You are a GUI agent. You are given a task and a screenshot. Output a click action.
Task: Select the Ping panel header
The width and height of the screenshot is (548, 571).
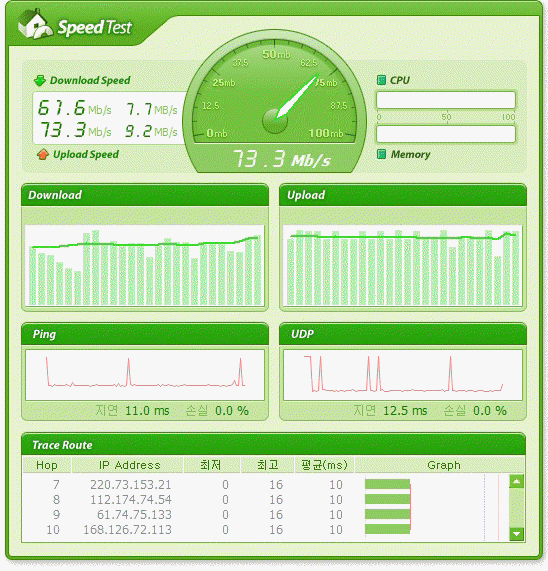(x=145, y=334)
